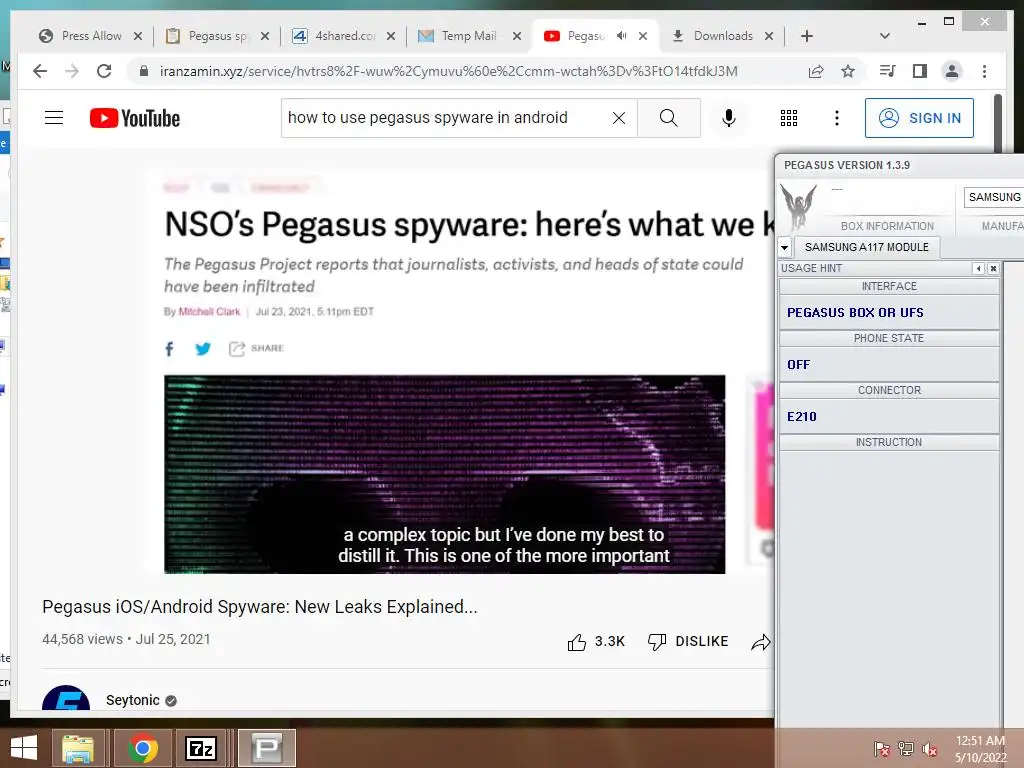Open the network tray icon
1024x768 pixels.
[905, 749]
